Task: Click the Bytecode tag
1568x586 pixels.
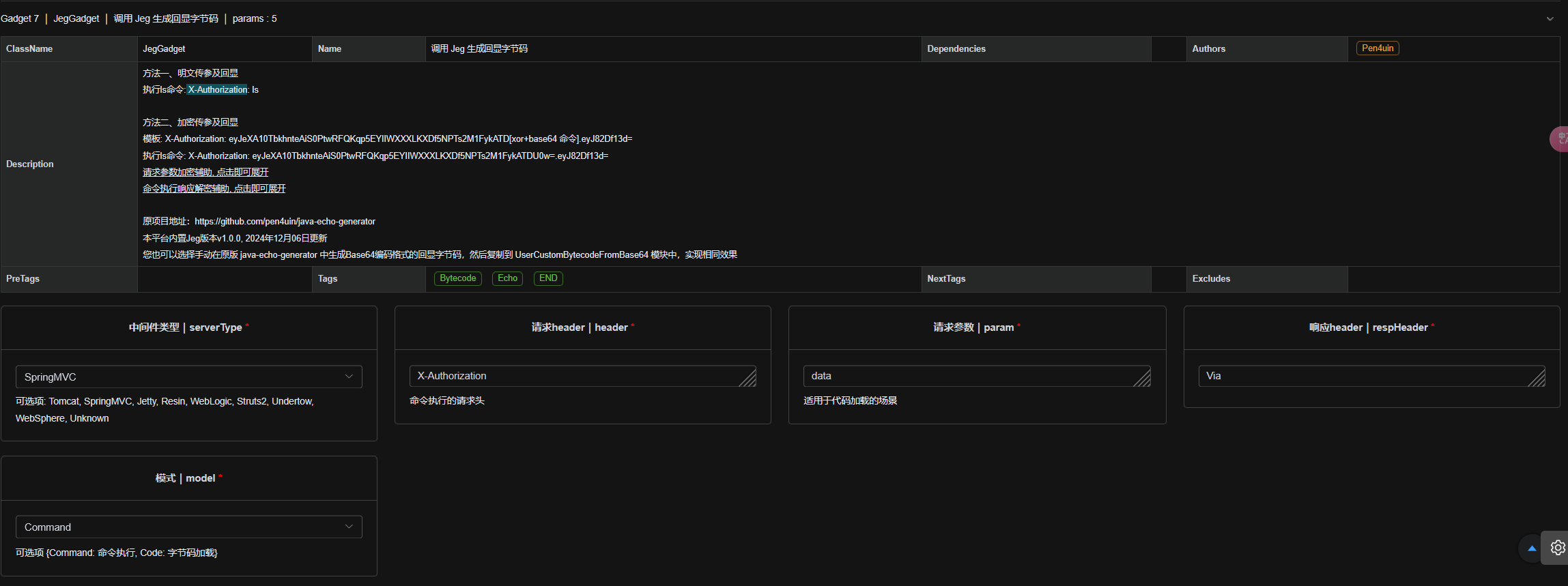Action: [x=458, y=278]
